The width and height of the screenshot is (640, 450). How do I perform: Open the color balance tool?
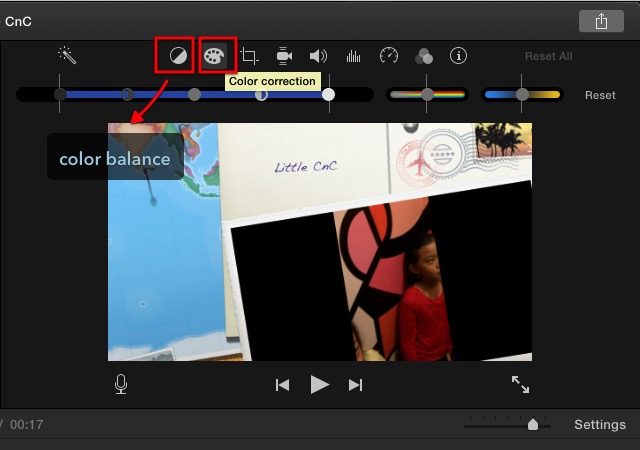click(x=178, y=56)
